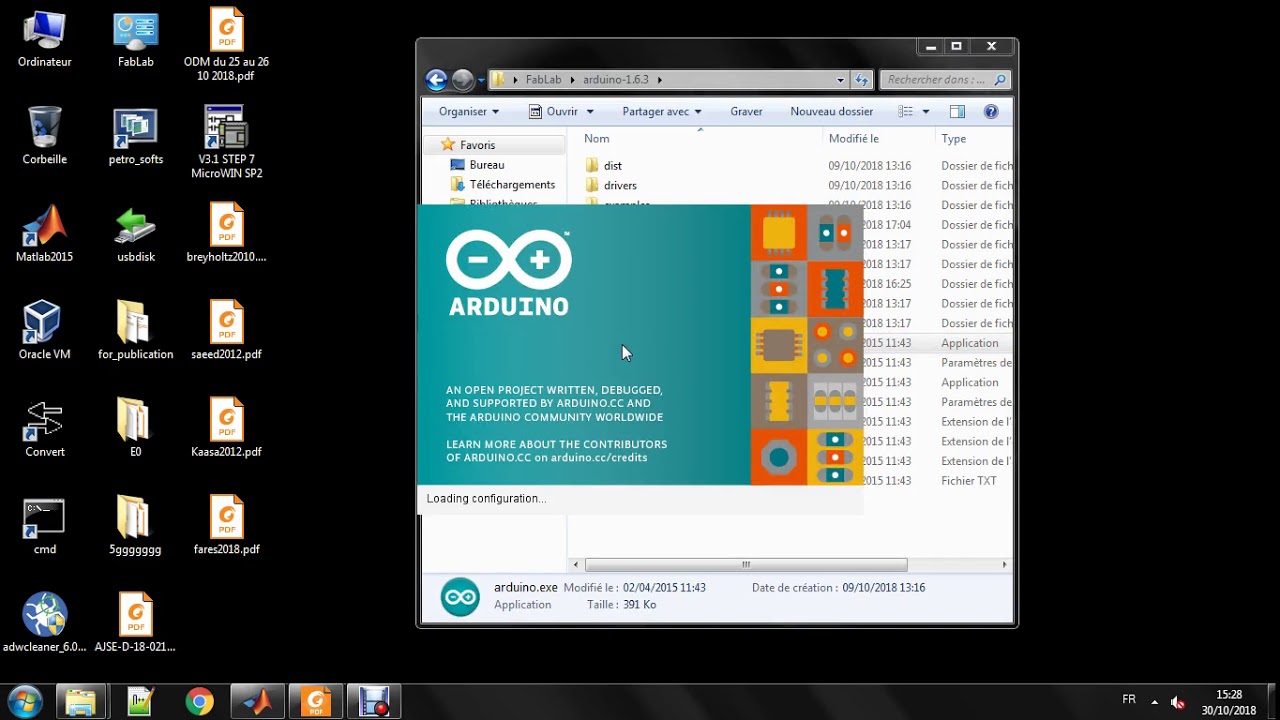Image resolution: width=1280 pixels, height=720 pixels.
Task: Open the MATLAB taskbar button
Action: 257,702
